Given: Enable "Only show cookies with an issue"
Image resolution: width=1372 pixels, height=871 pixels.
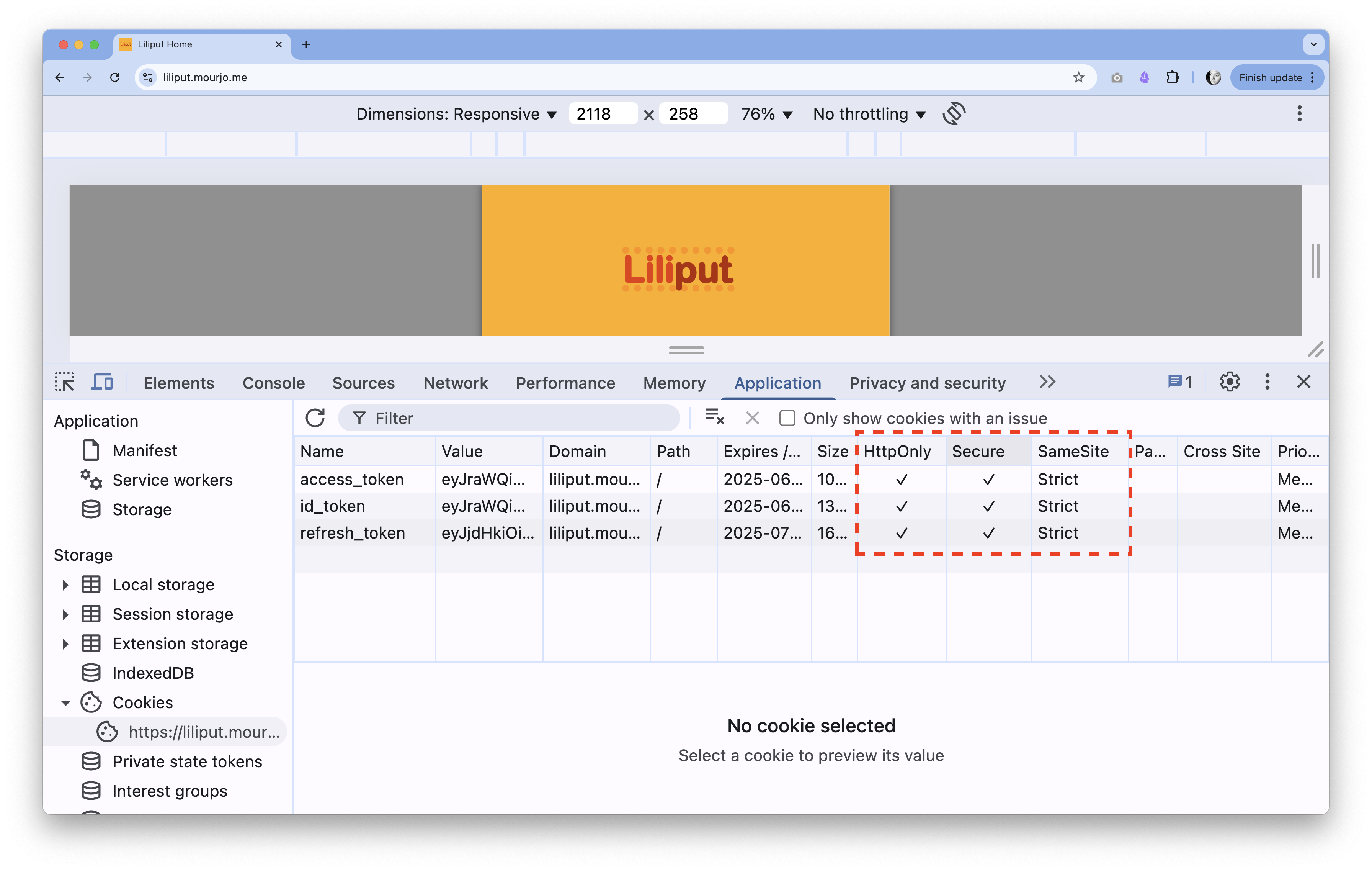Looking at the screenshot, I should click(787, 418).
